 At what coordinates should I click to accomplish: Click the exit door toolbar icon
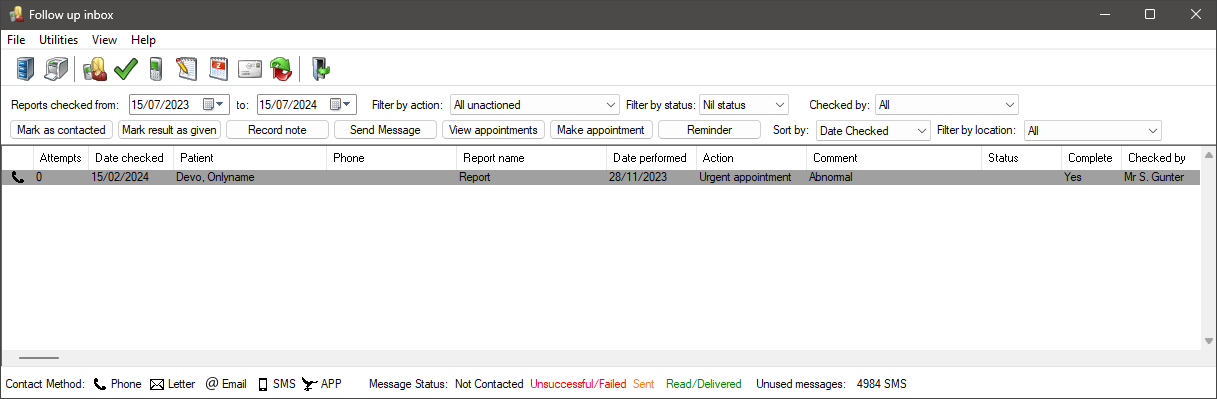point(320,69)
